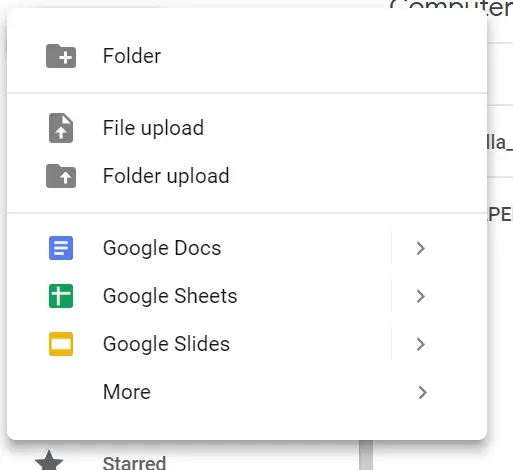The image size is (513, 470).
Task: Expand the Google Docs submenu arrow
Action: pyautogui.click(x=421, y=248)
